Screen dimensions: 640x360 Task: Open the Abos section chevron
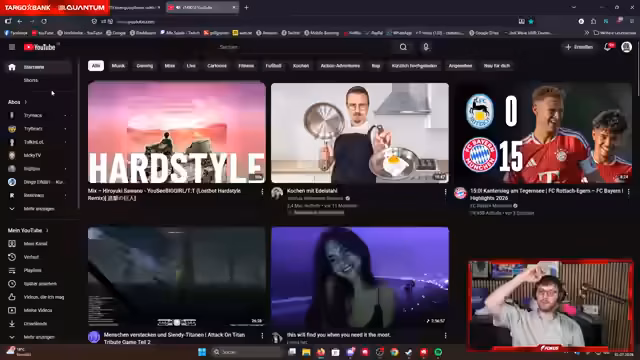(26, 102)
